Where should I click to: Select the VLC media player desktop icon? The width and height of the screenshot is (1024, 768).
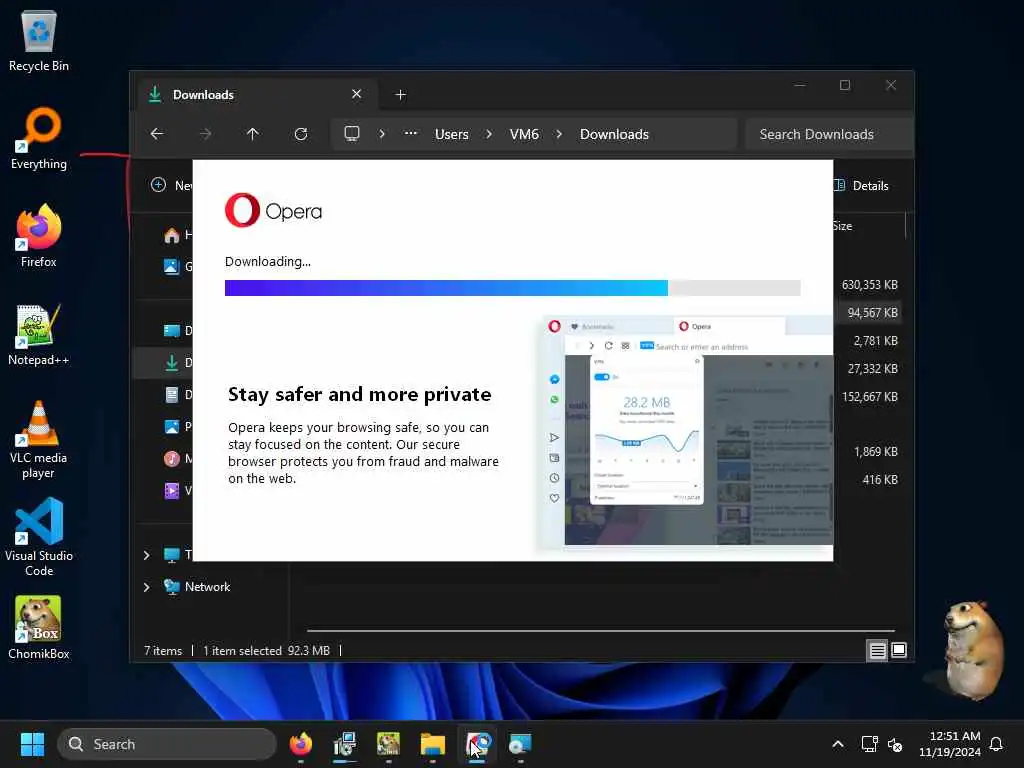point(39,439)
